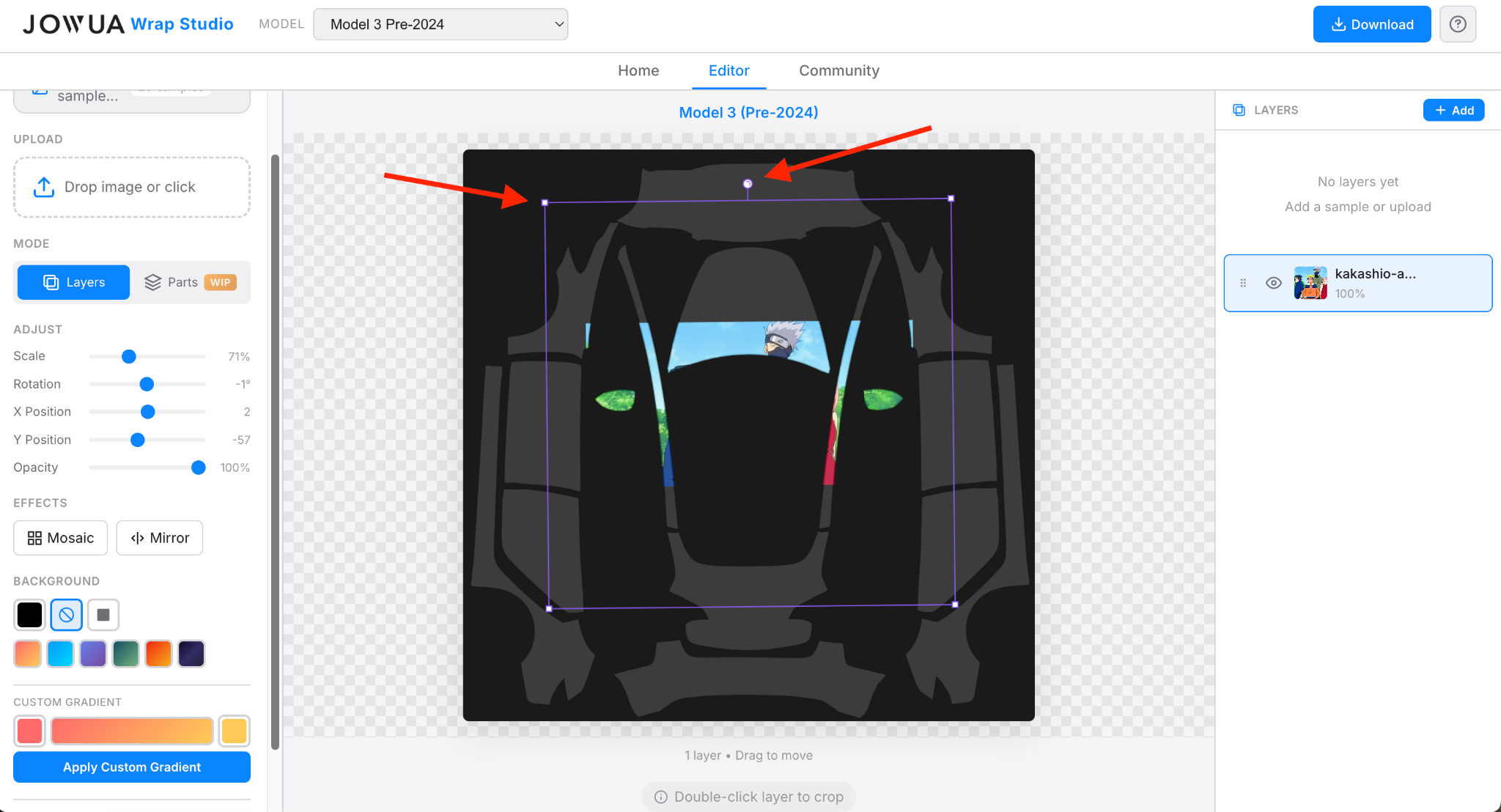Screen dimensions: 1501x812
Task: Click the Layers panel header icon
Action: 1239,110
